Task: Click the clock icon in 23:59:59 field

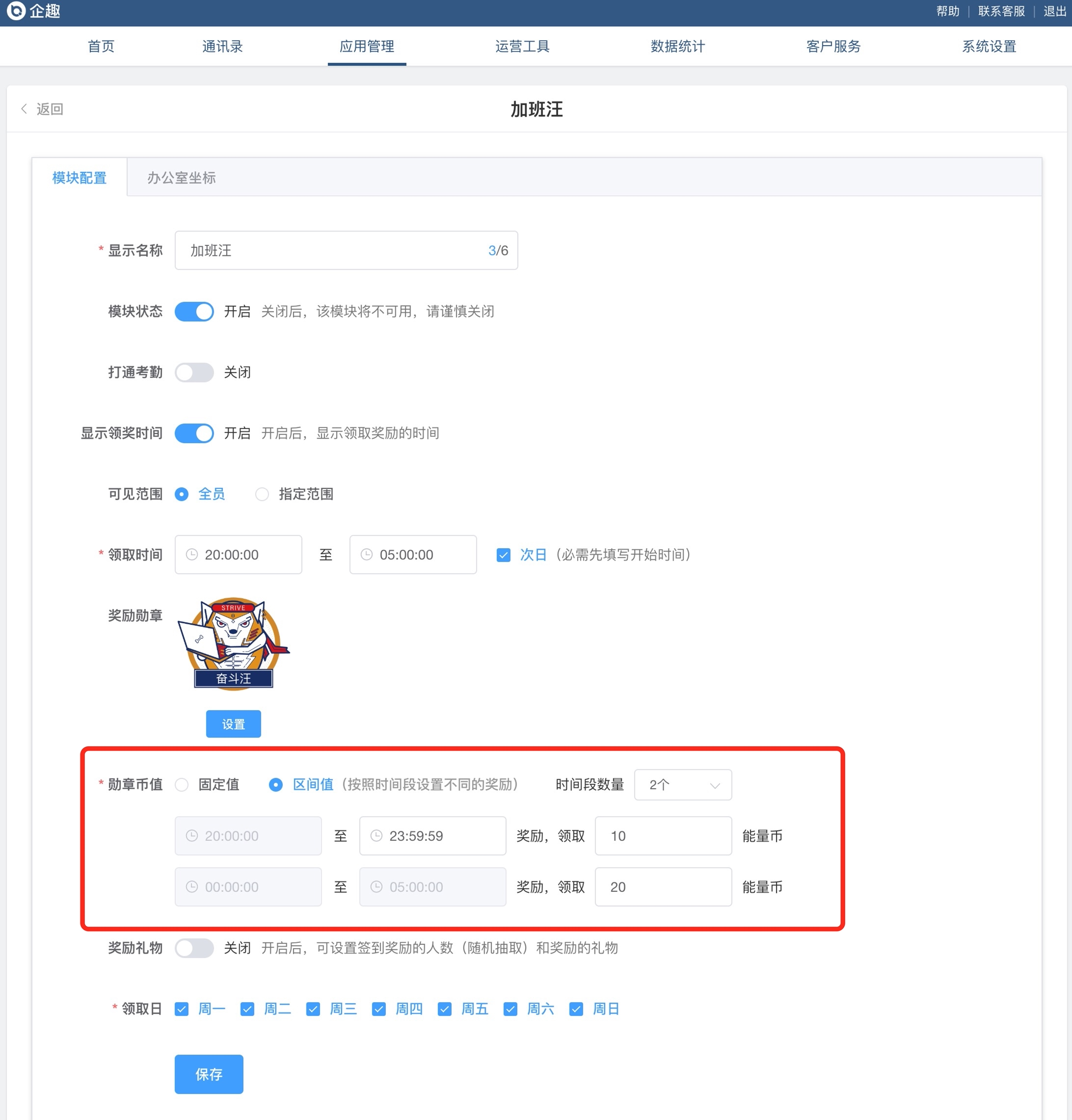Action: [376, 835]
